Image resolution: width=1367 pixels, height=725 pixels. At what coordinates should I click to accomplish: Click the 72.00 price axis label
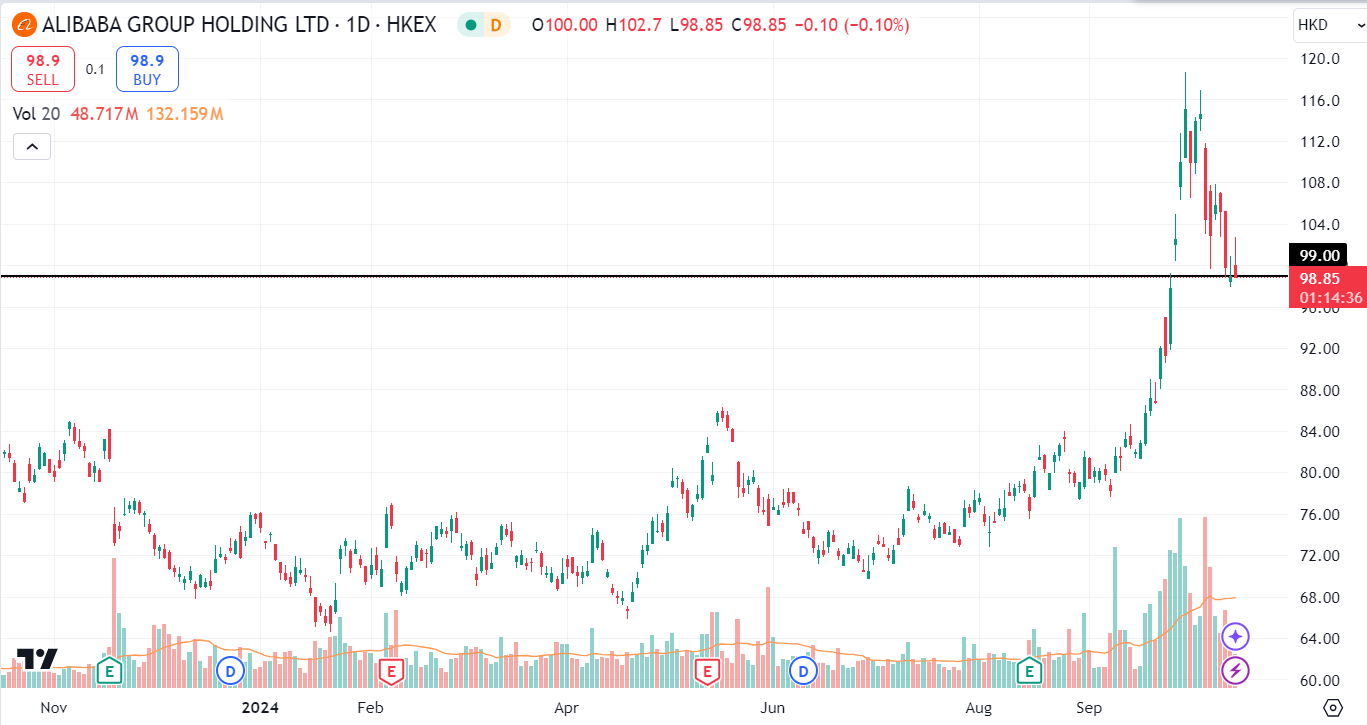(1321, 556)
